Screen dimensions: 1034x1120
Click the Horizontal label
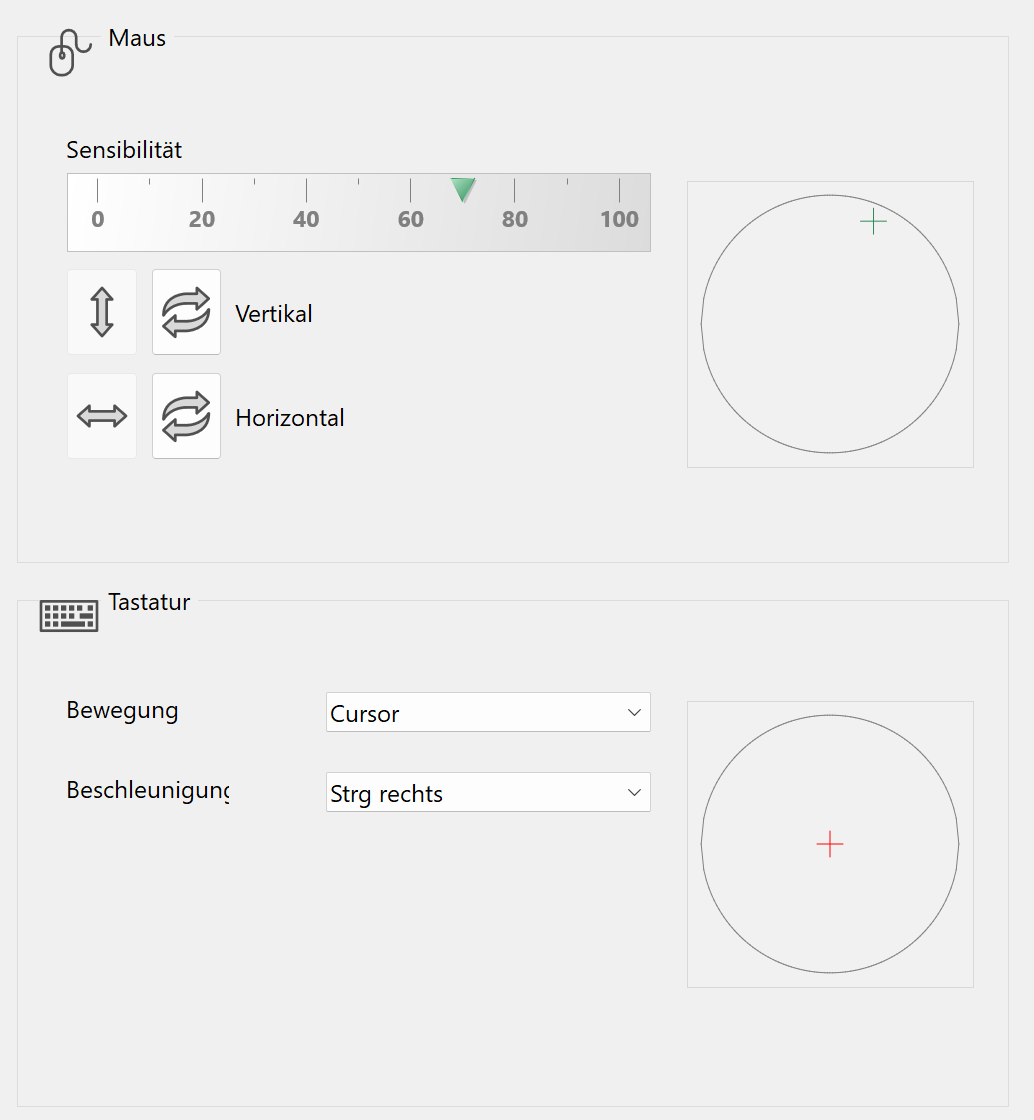(289, 417)
